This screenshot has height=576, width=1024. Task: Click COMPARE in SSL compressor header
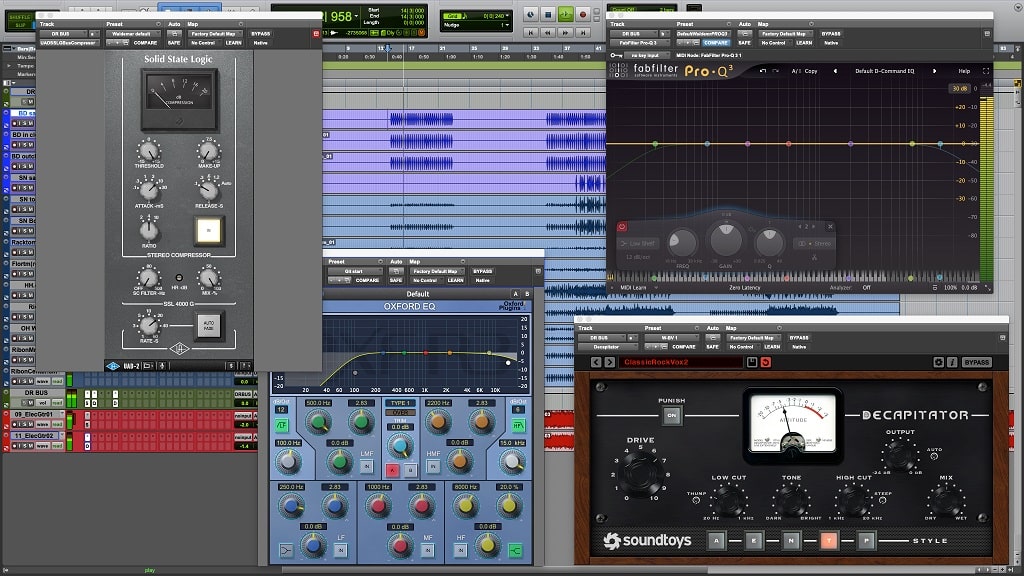pos(145,42)
